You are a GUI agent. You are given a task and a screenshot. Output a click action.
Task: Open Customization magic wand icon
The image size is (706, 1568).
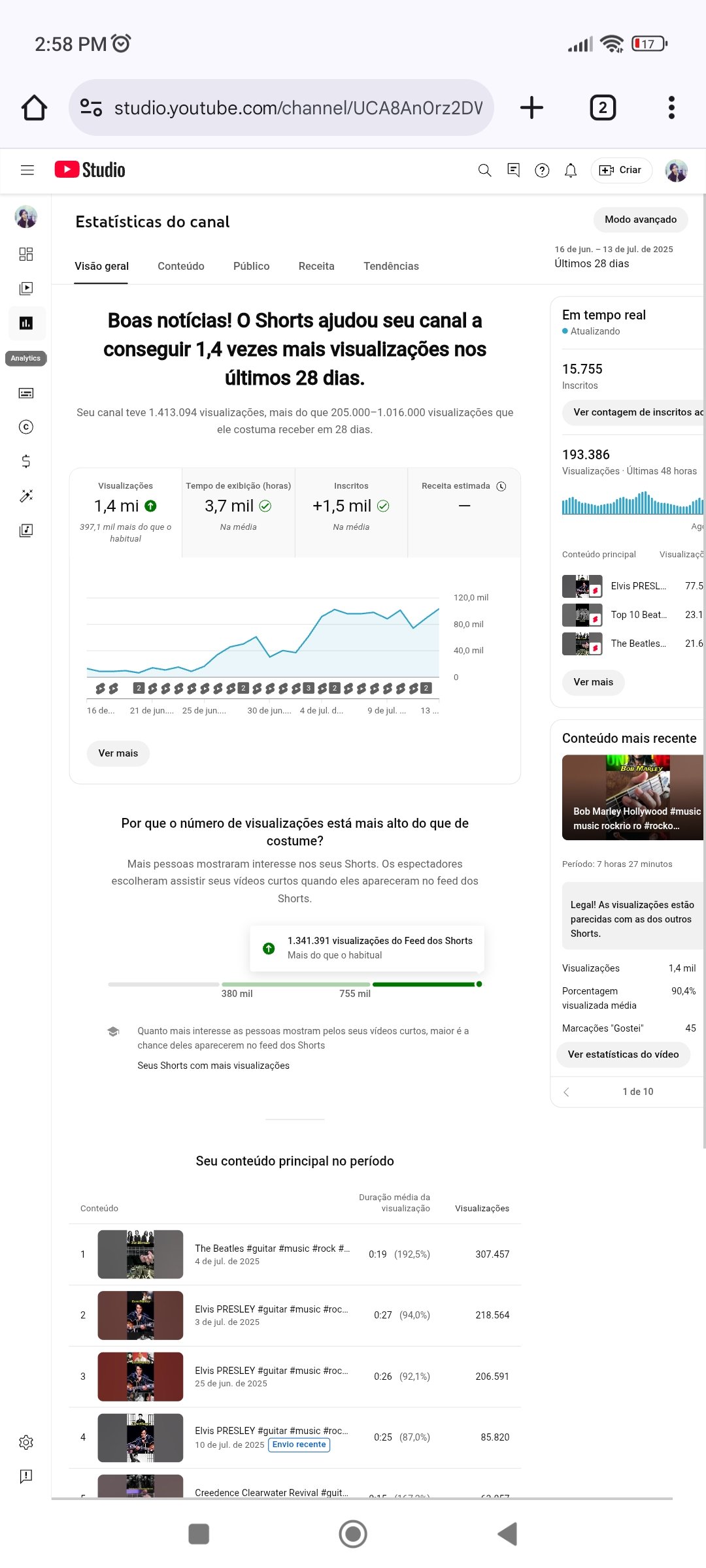click(x=26, y=496)
